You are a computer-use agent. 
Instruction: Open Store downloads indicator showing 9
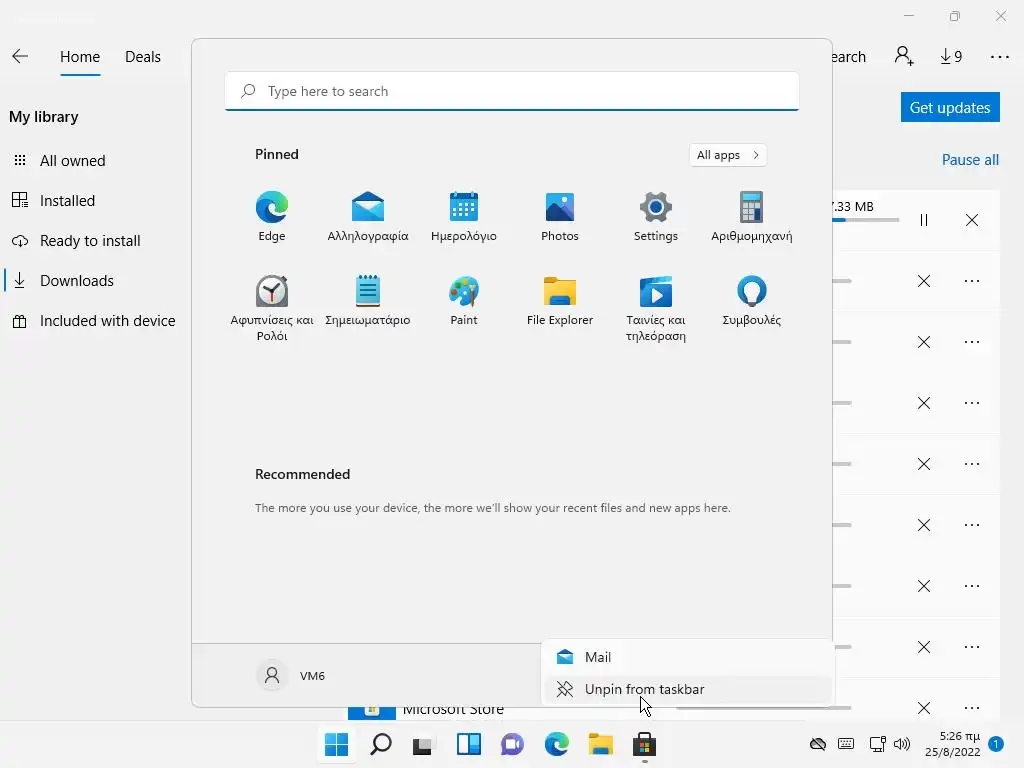[x=951, y=57]
